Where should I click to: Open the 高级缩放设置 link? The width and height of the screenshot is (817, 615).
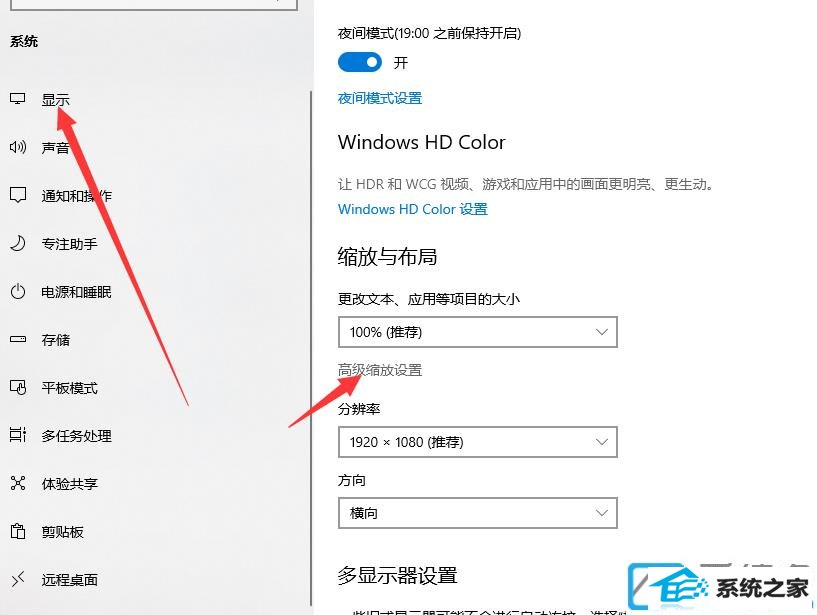coord(380,370)
